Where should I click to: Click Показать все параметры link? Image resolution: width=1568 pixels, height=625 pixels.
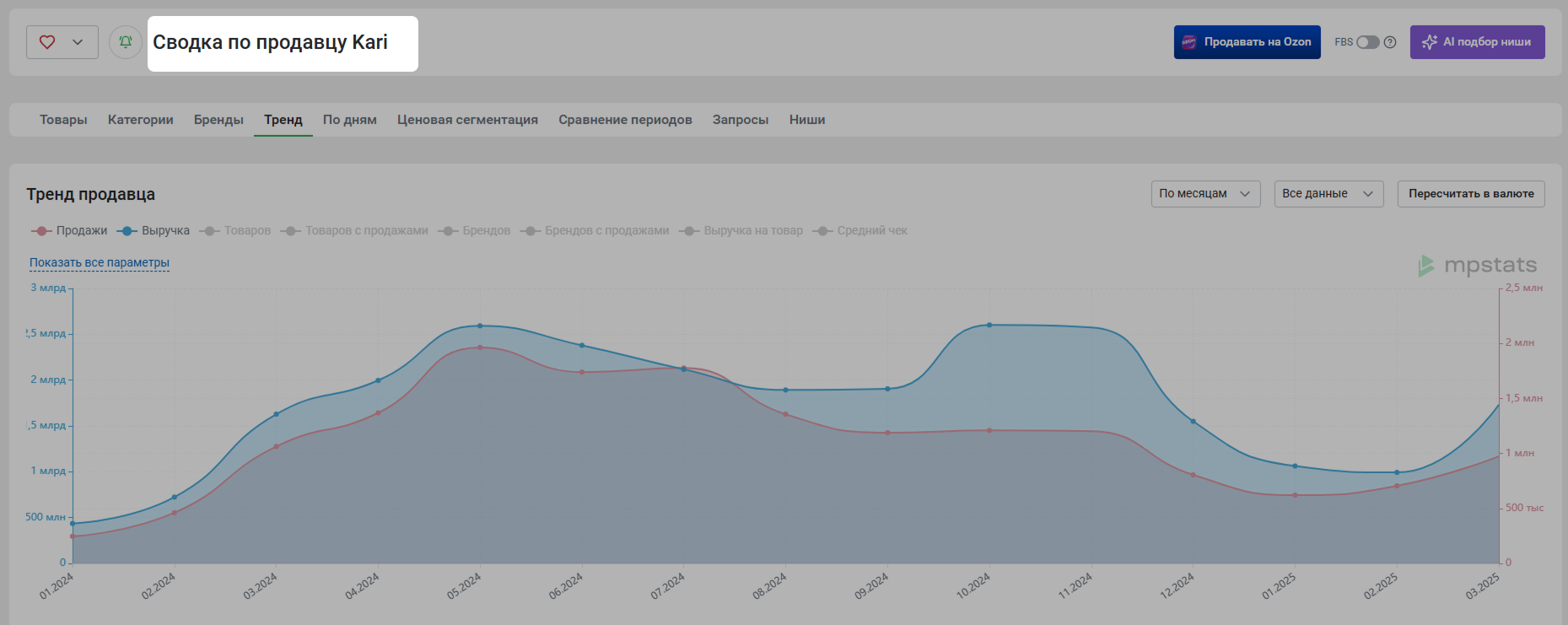point(100,262)
